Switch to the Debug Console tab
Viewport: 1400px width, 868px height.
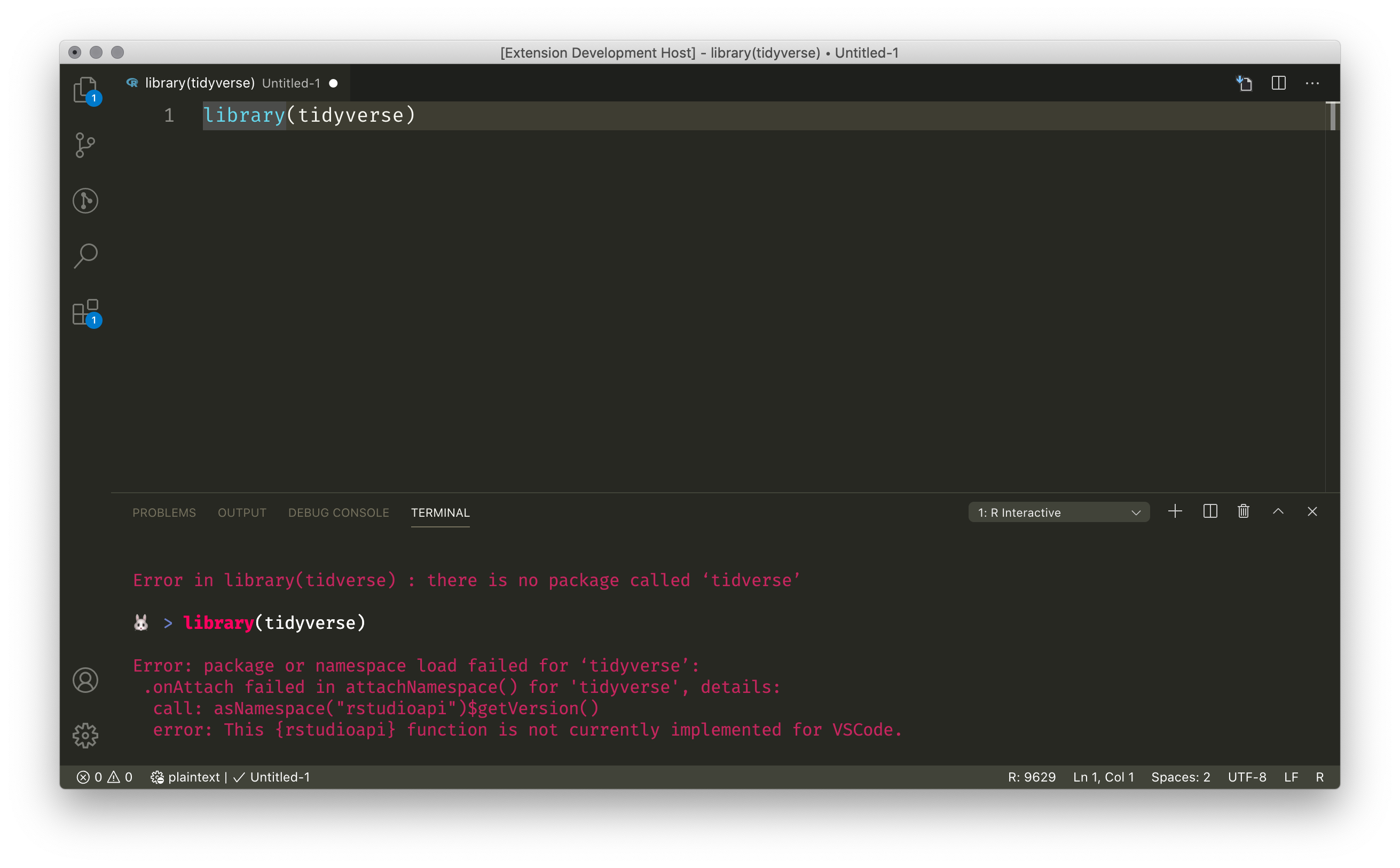tap(338, 512)
